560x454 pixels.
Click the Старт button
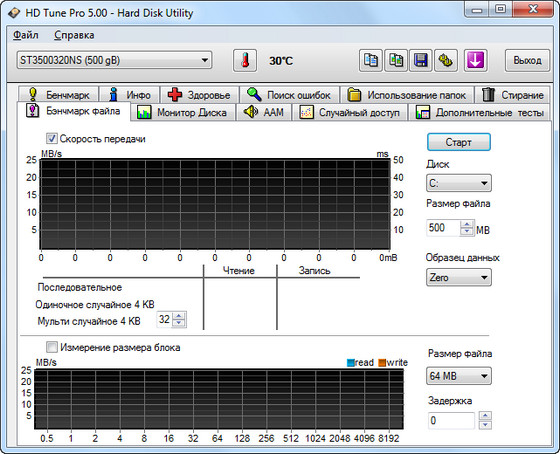(x=459, y=142)
